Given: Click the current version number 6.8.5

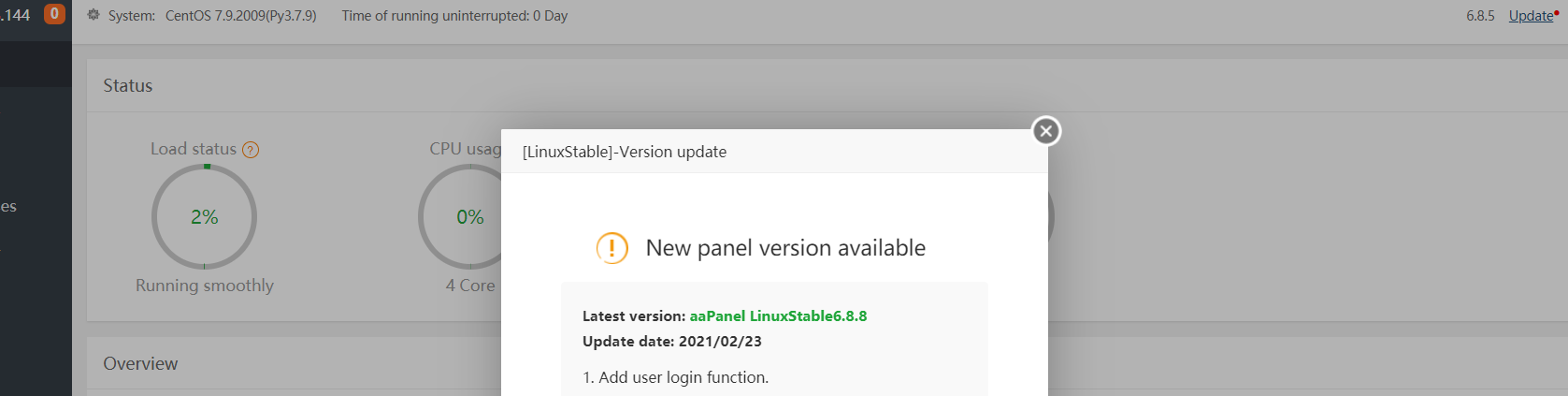Looking at the screenshot, I should point(1480,16).
